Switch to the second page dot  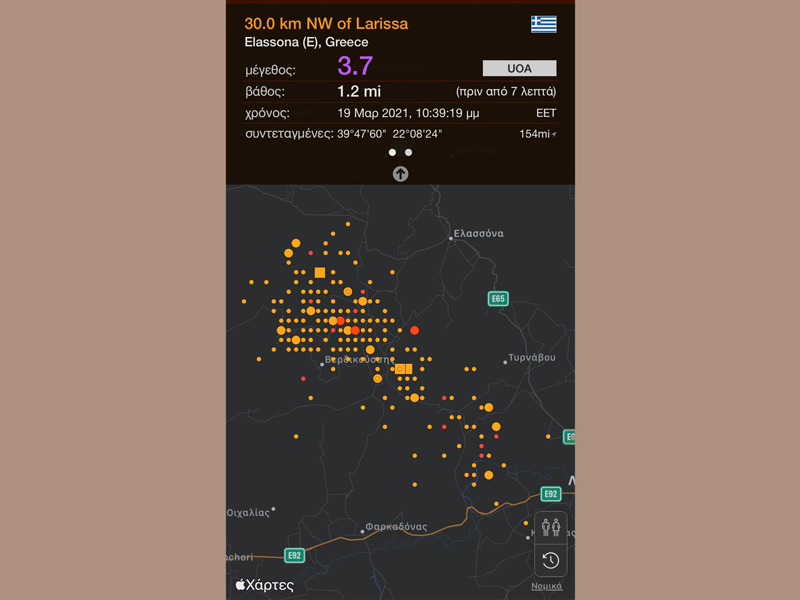(408, 153)
